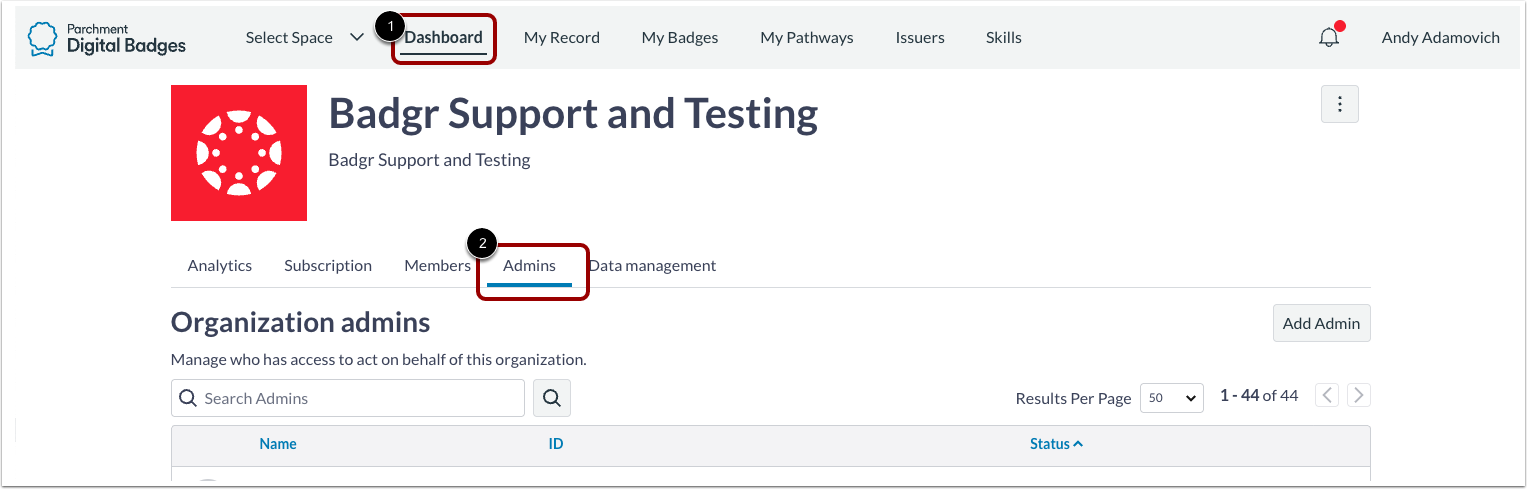
Task: Open the notifications bell
Action: [x=1329, y=38]
